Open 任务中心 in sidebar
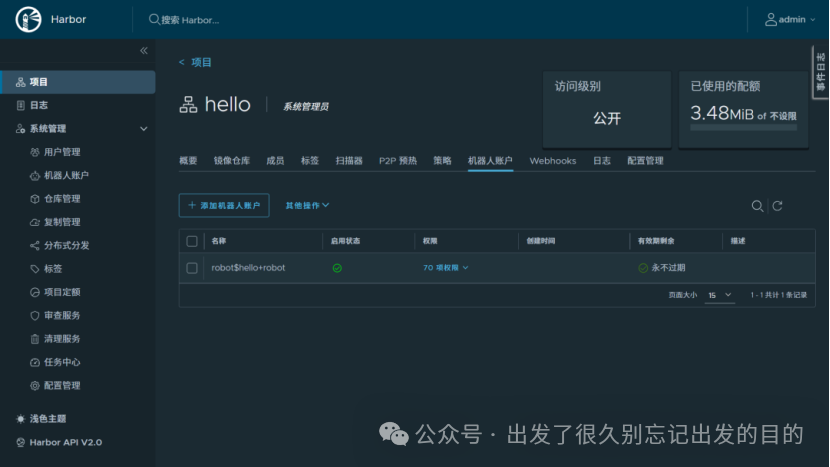This screenshot has height=467, width=830. point(62,362)
